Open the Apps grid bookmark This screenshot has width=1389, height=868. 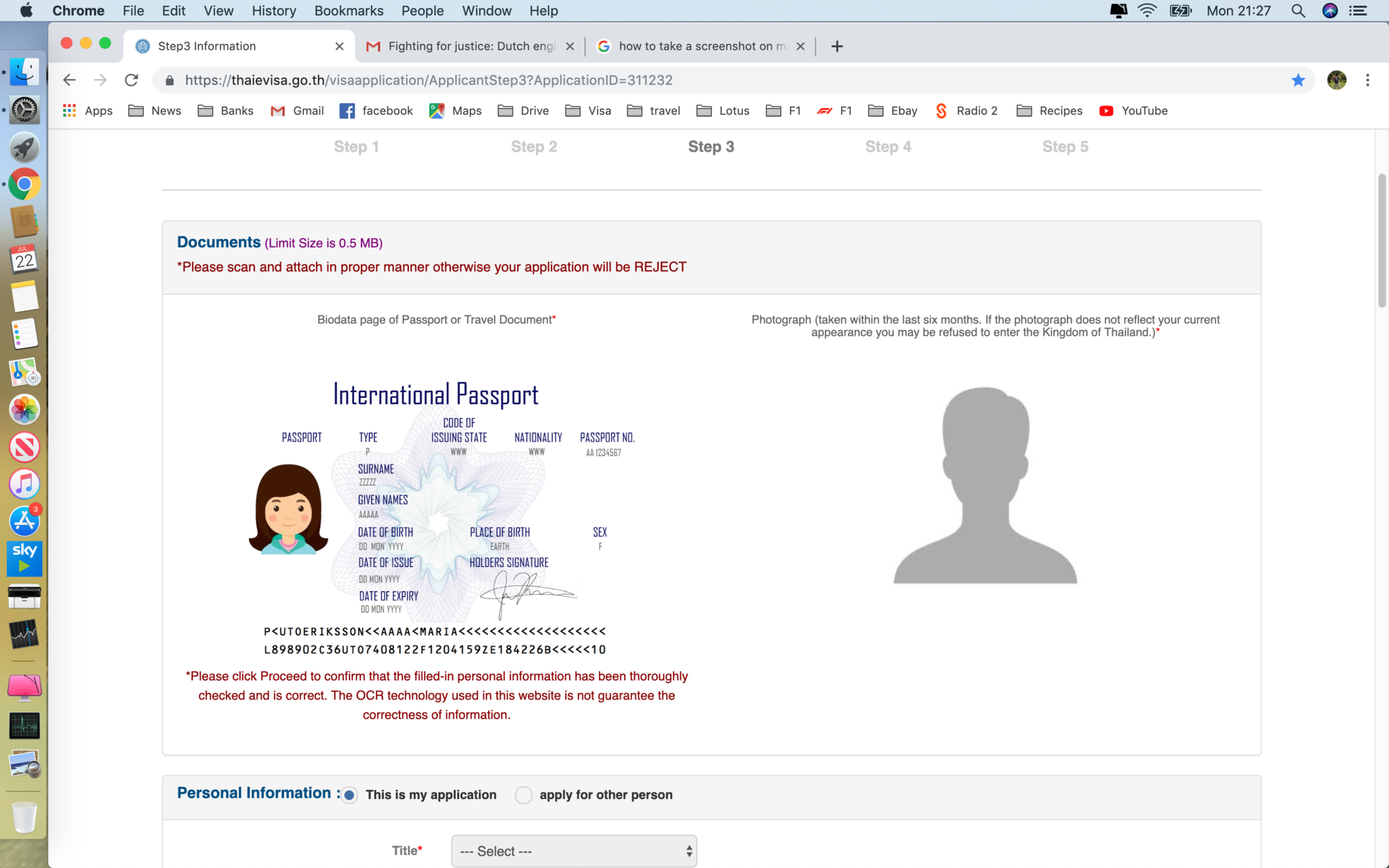[87, 111]
